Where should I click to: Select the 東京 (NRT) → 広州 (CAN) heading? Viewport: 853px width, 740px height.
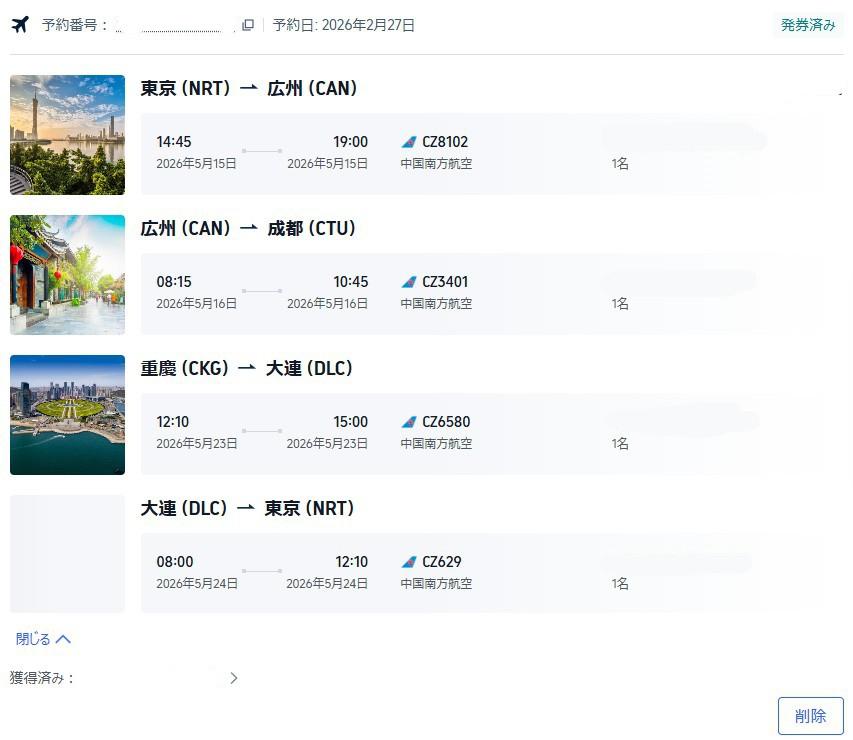249,88
